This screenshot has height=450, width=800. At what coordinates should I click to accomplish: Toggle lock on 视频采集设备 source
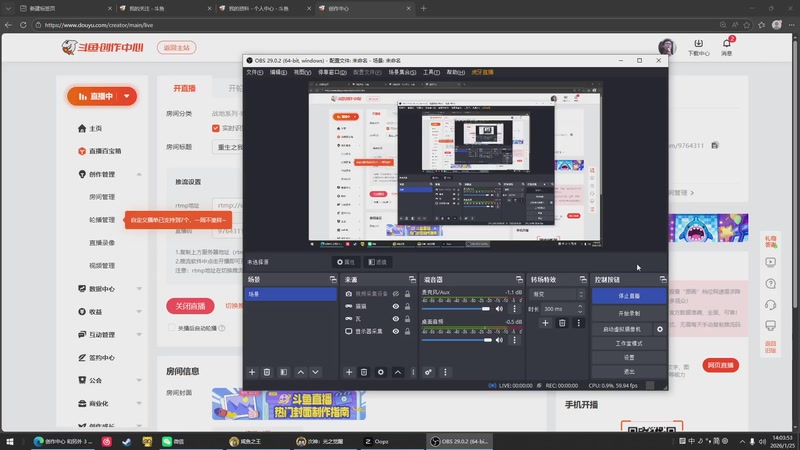407,294
